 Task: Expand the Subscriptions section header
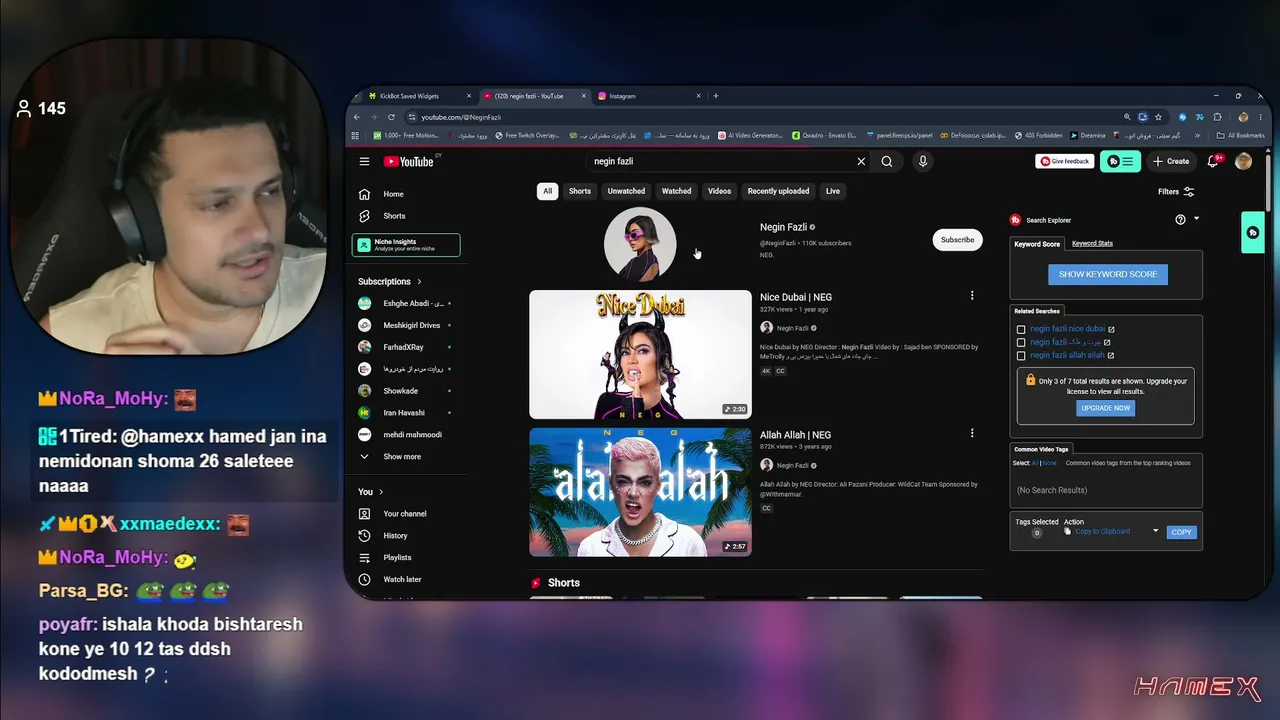(x=390, y=282)
